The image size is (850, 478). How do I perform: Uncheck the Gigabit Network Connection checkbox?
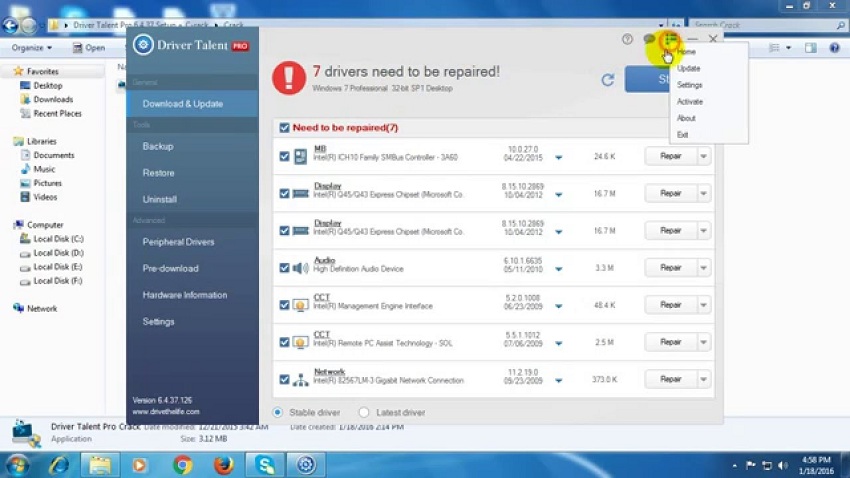point(284,380)
